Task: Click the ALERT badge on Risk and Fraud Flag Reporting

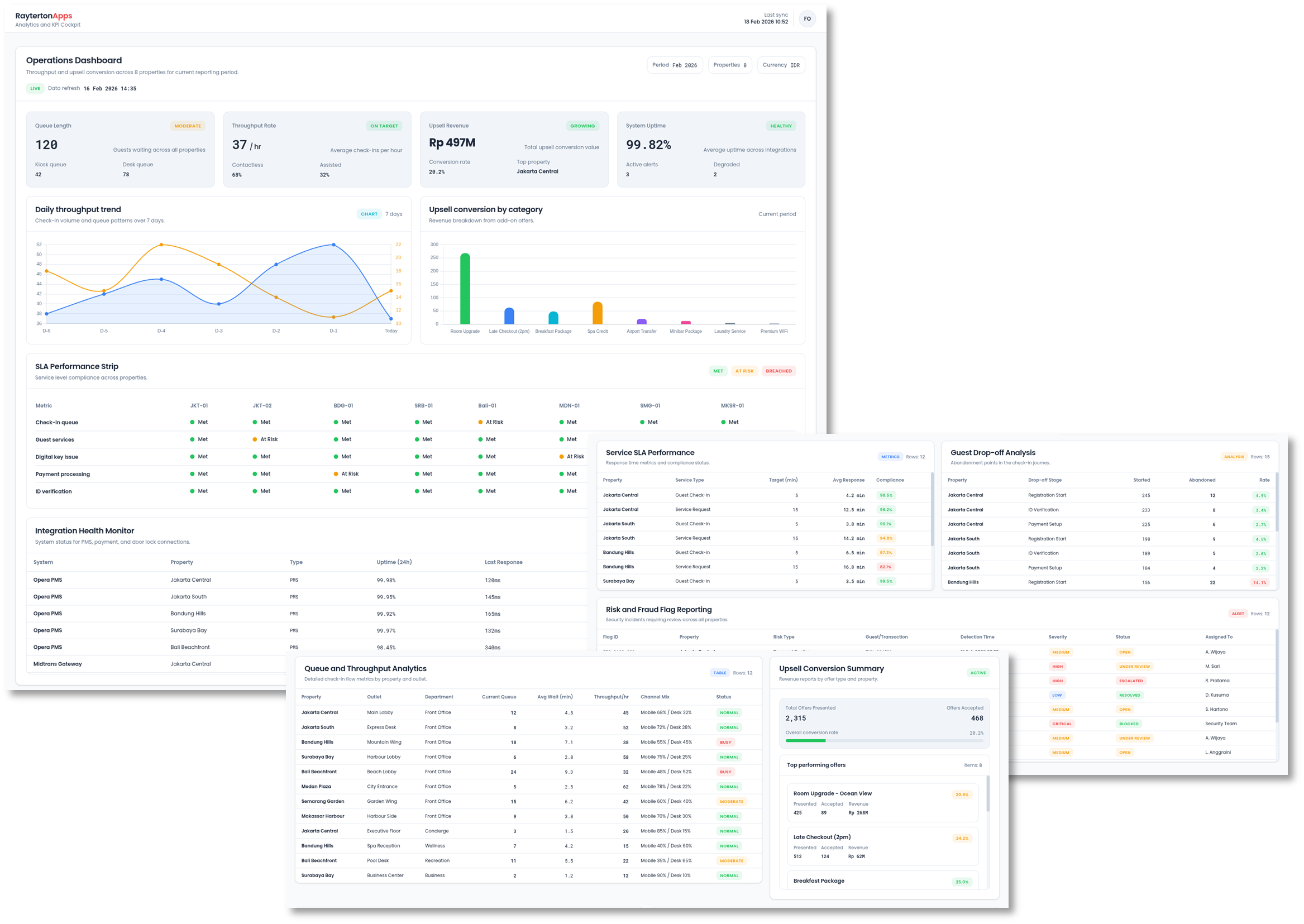Action: pyautogui.click(x=1239, y=614)
